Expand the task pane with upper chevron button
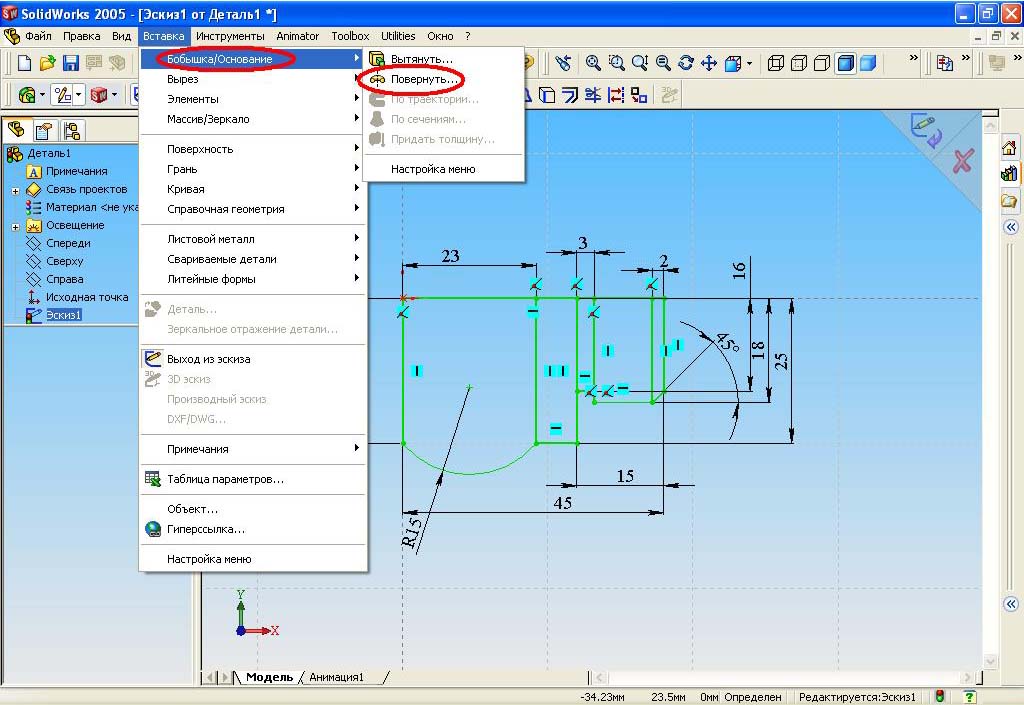Image resolution: width=1024 pixels, height=705 pixels. [1011, 227]
